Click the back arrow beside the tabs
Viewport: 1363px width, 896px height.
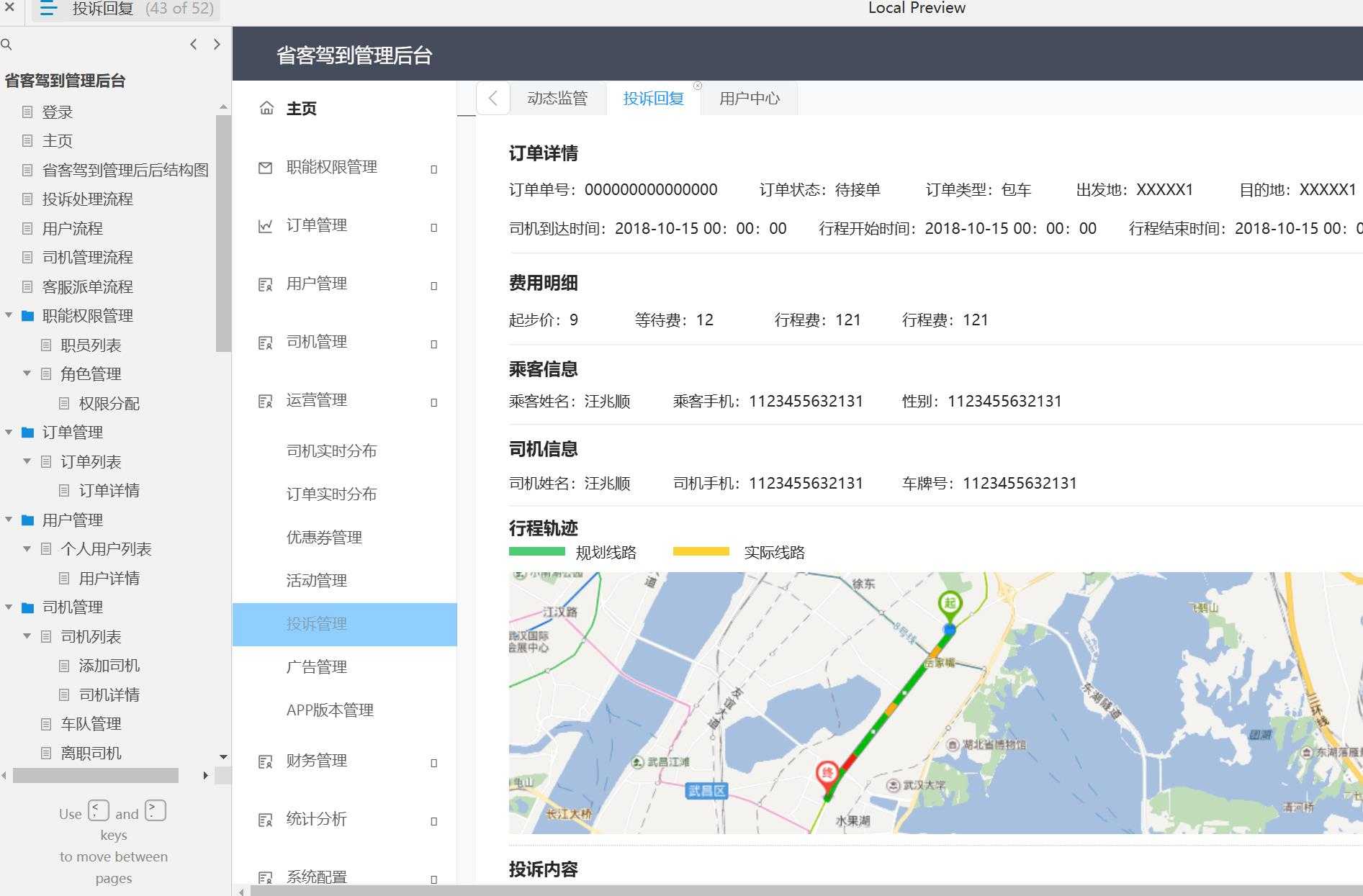coord(492,99)
